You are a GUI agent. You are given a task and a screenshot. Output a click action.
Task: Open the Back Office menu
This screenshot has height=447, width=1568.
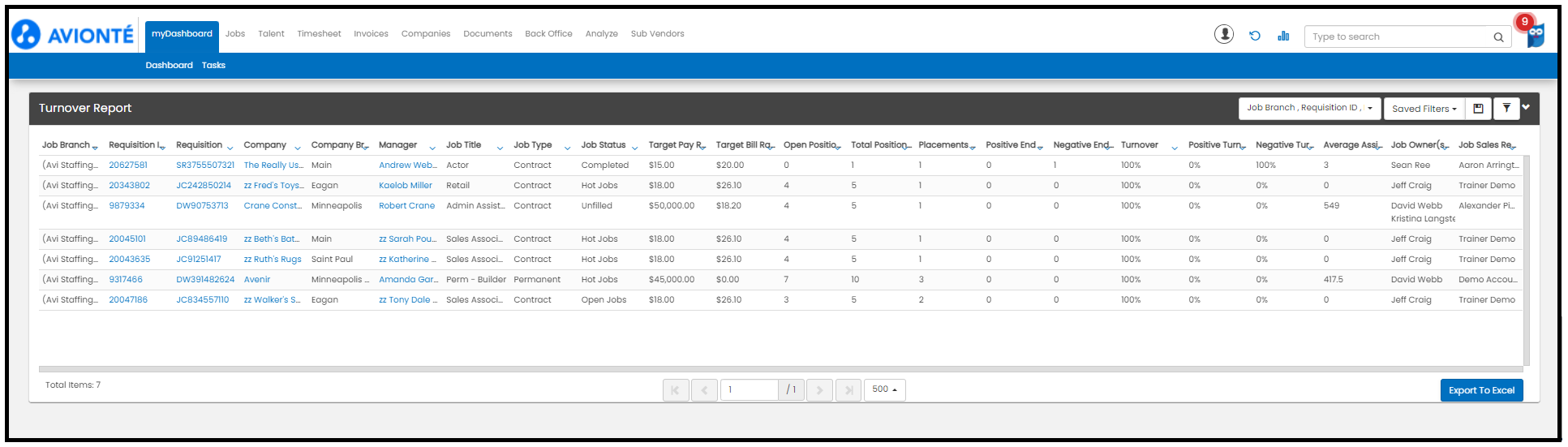click(548, 34)
